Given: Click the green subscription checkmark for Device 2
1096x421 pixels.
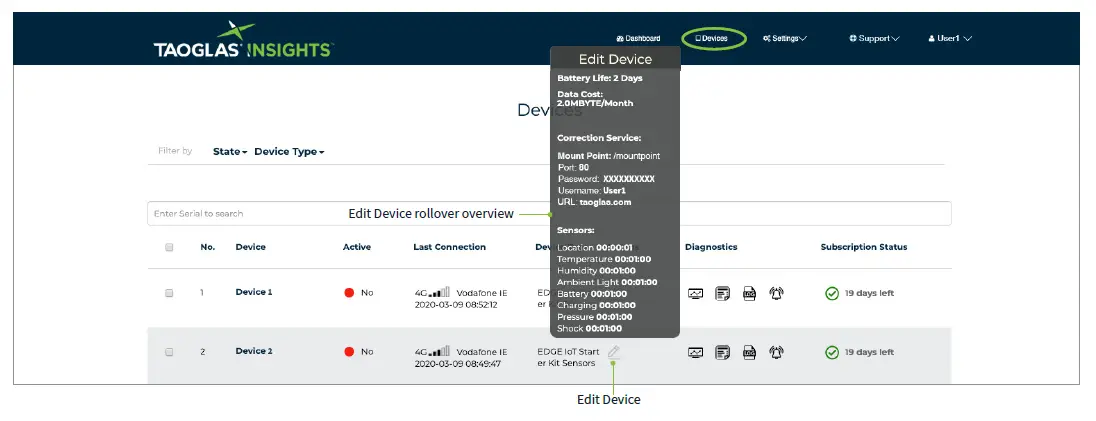Looking at the screenshot, I should point(832,352).
